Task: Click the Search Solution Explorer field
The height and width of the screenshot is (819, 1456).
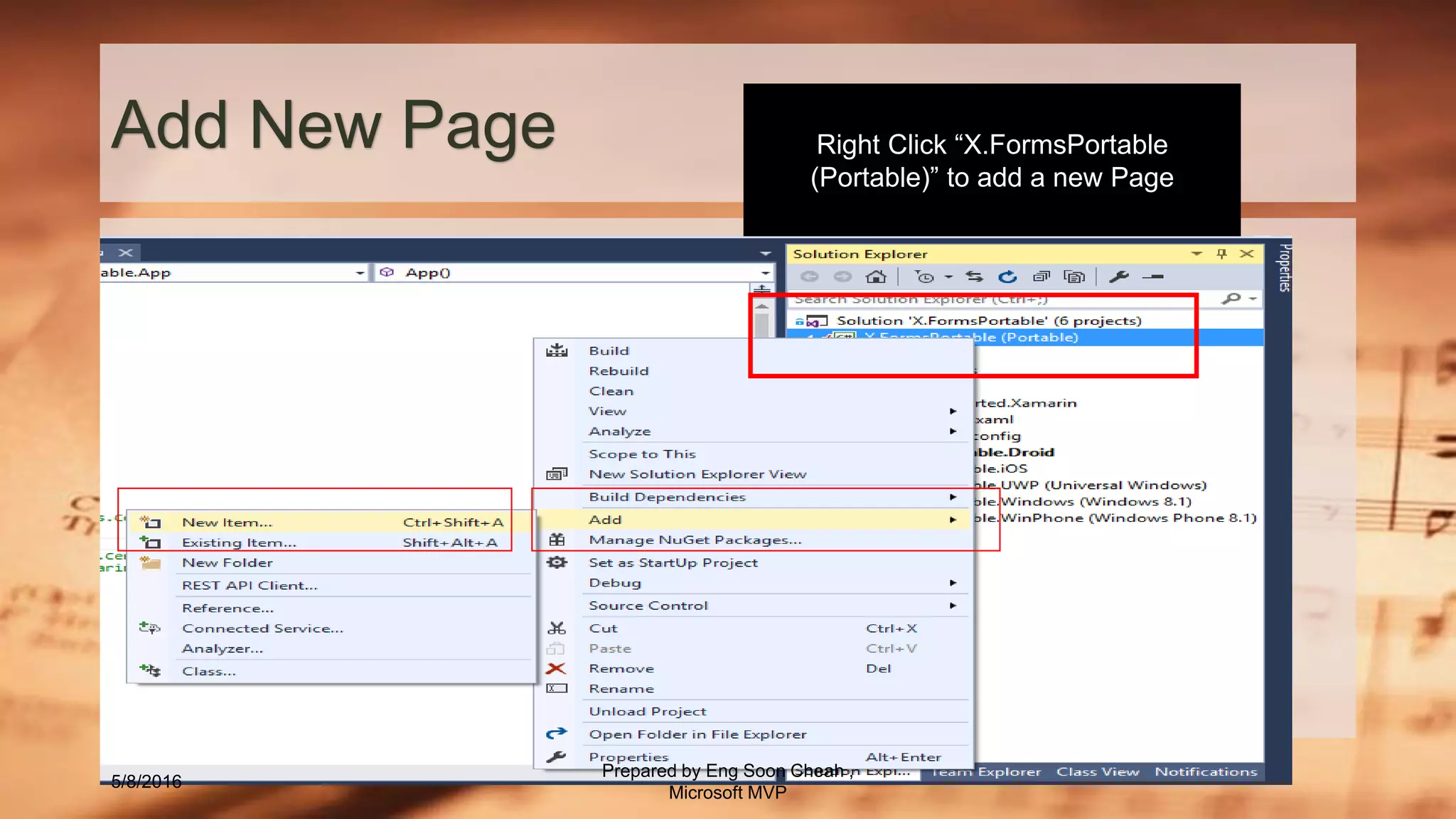Action: pyautogui.click(x=1002, y=299)
